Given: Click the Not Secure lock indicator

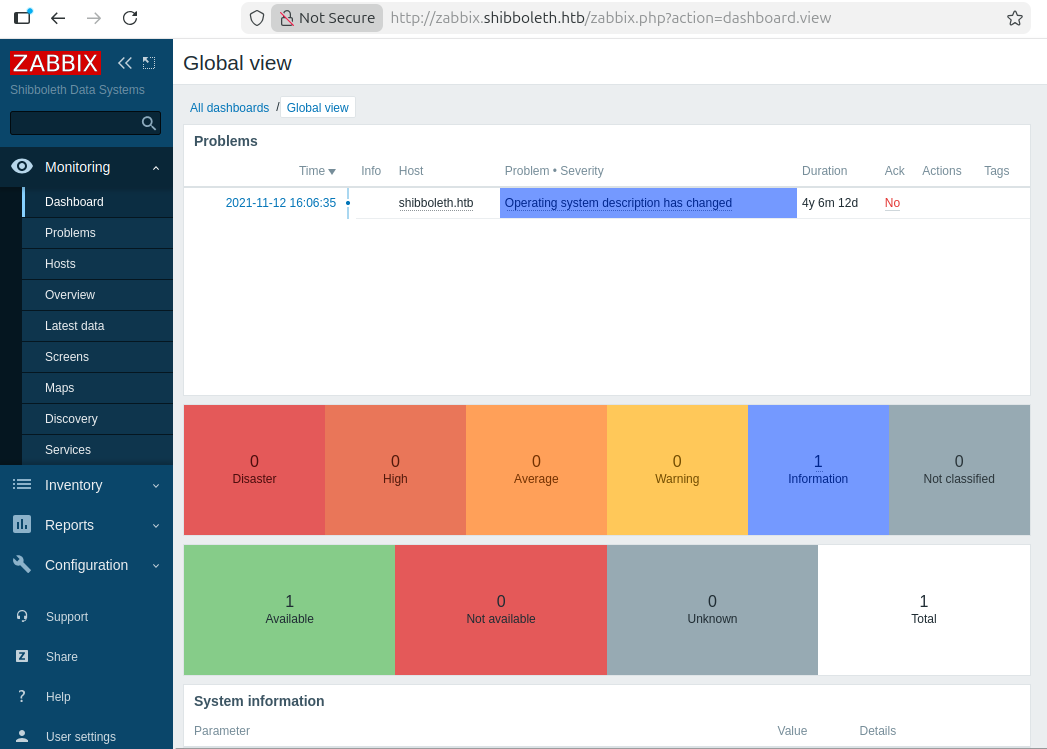Looking at the screenshot, I should (327, 18).
